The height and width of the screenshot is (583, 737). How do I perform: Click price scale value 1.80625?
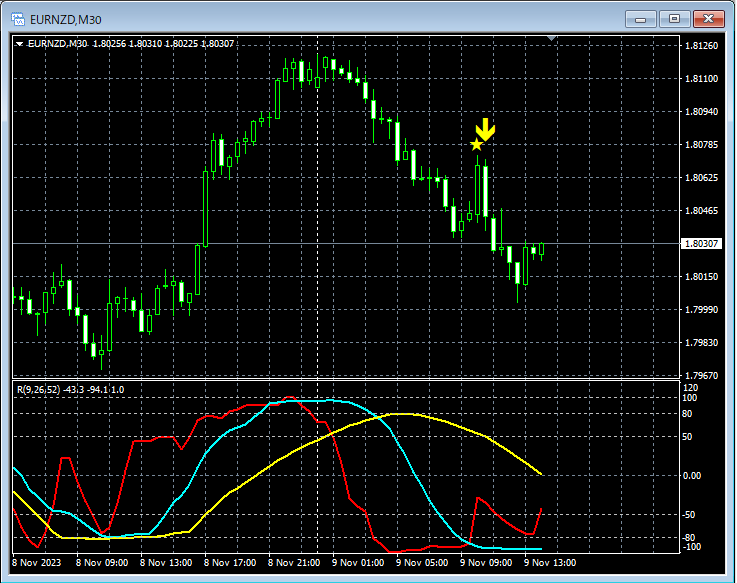701,177
